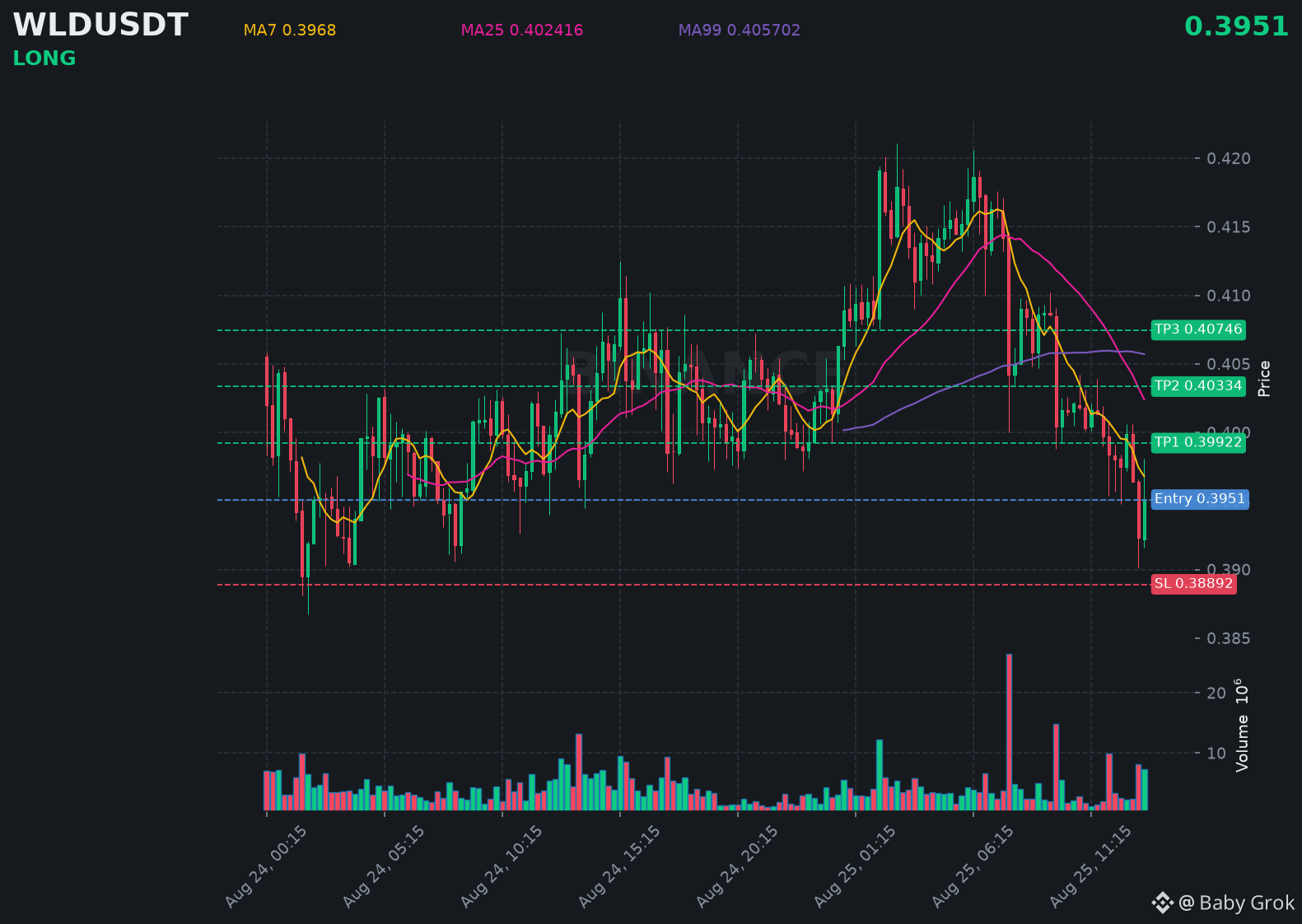Image resolution: width=1302 pixels, height=924 pixels.
Task: Click the TP2 0.40334 price tag
Action: click(x=1198, y=386)
